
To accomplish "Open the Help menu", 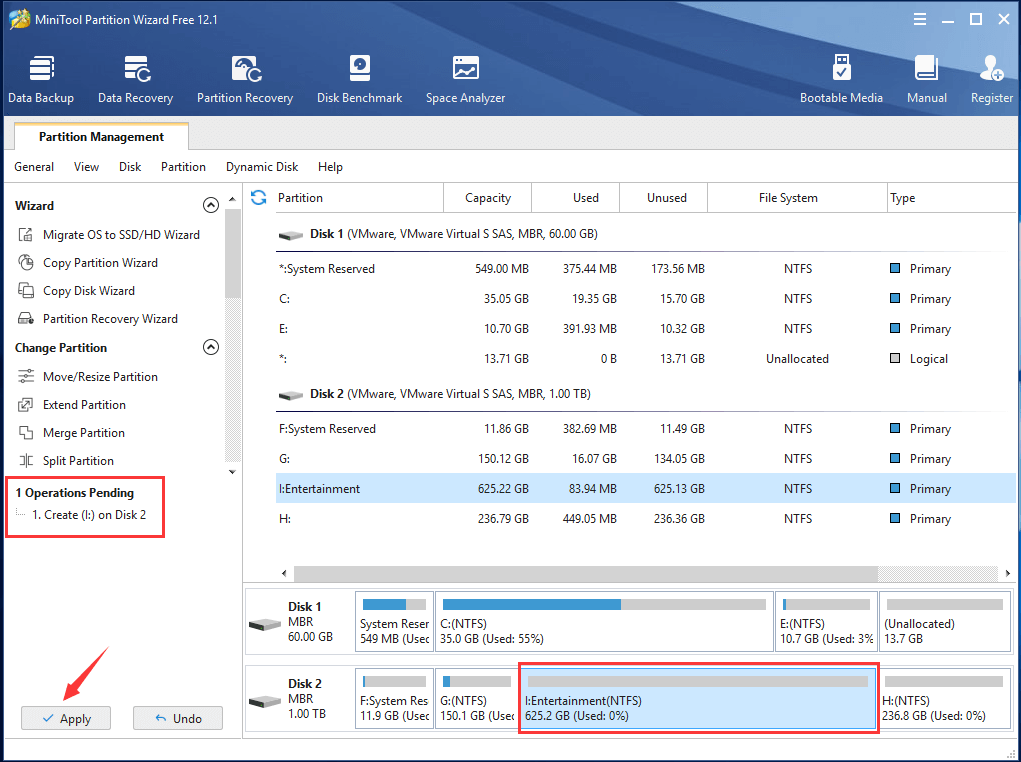I will pyautogui.click(x=330, y=167).
